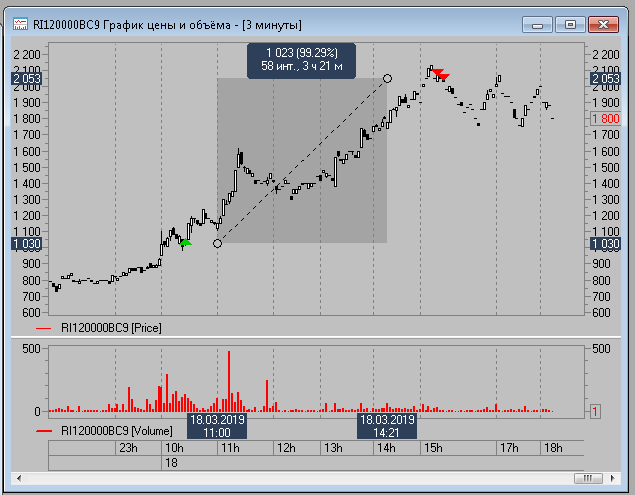
Task: Click the 2 053 label on left axis
Action: [26, 78]
